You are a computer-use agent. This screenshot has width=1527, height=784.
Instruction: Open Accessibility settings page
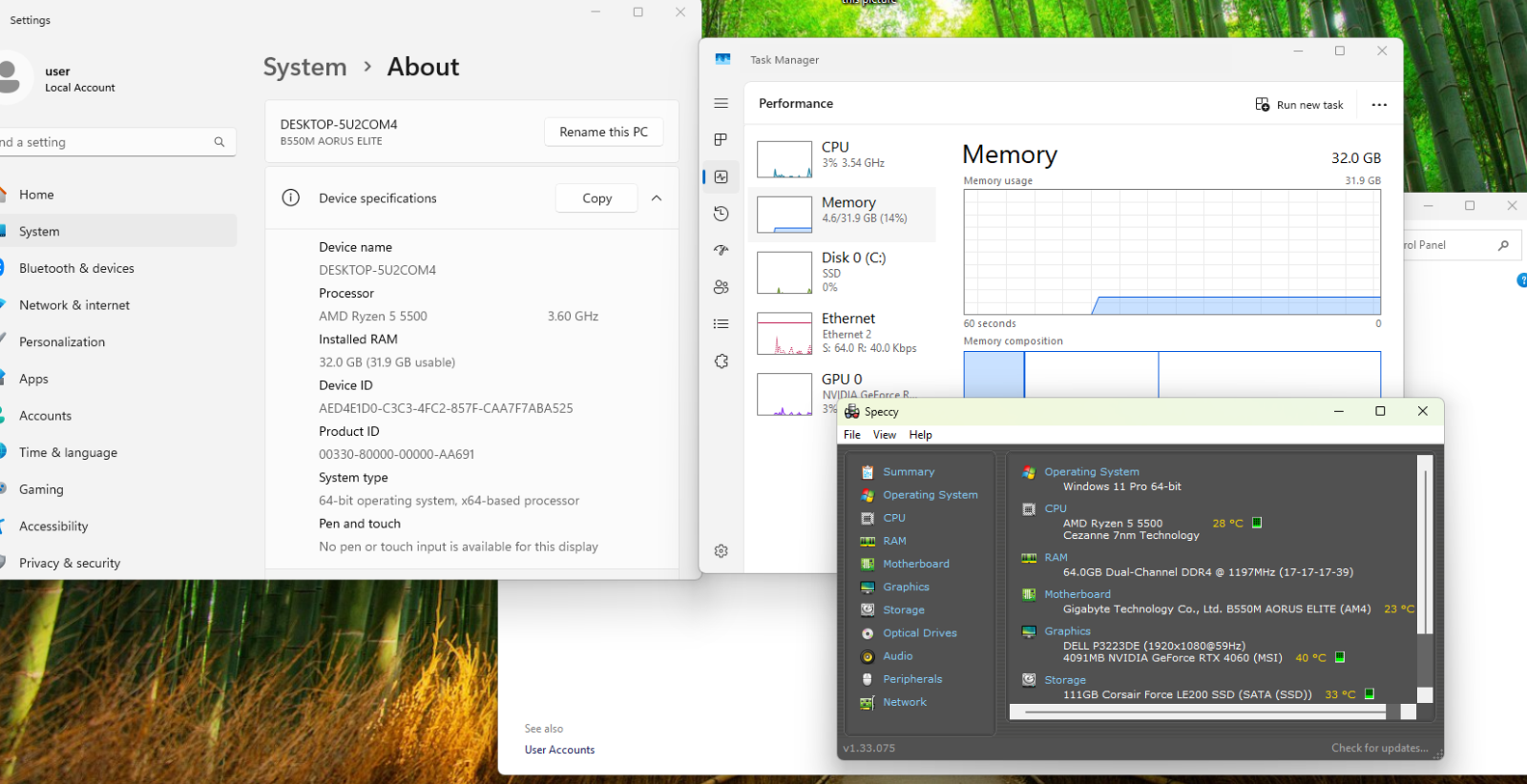click(x=118, y=526)
